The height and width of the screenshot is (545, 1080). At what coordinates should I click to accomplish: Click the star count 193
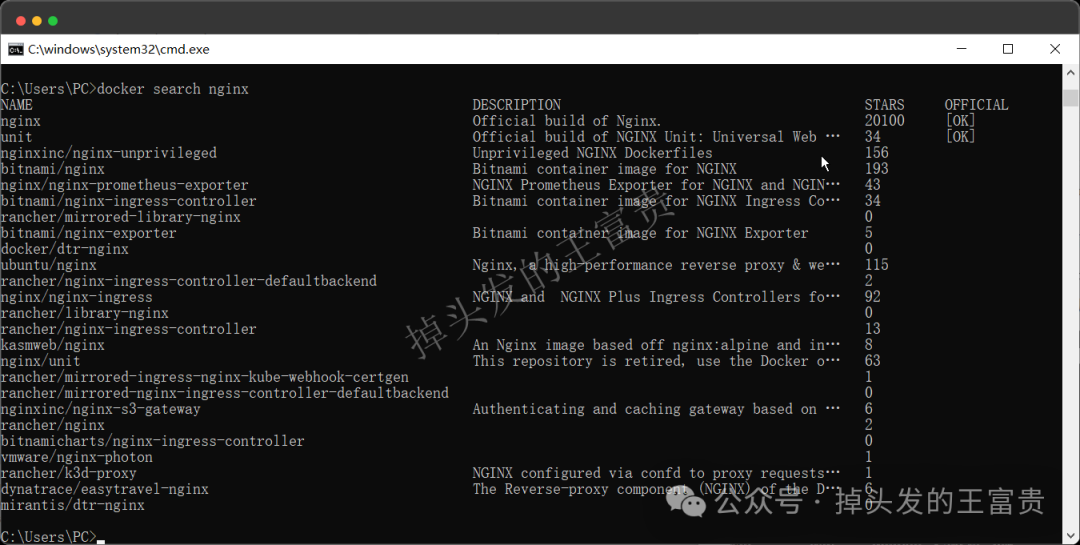877,169
